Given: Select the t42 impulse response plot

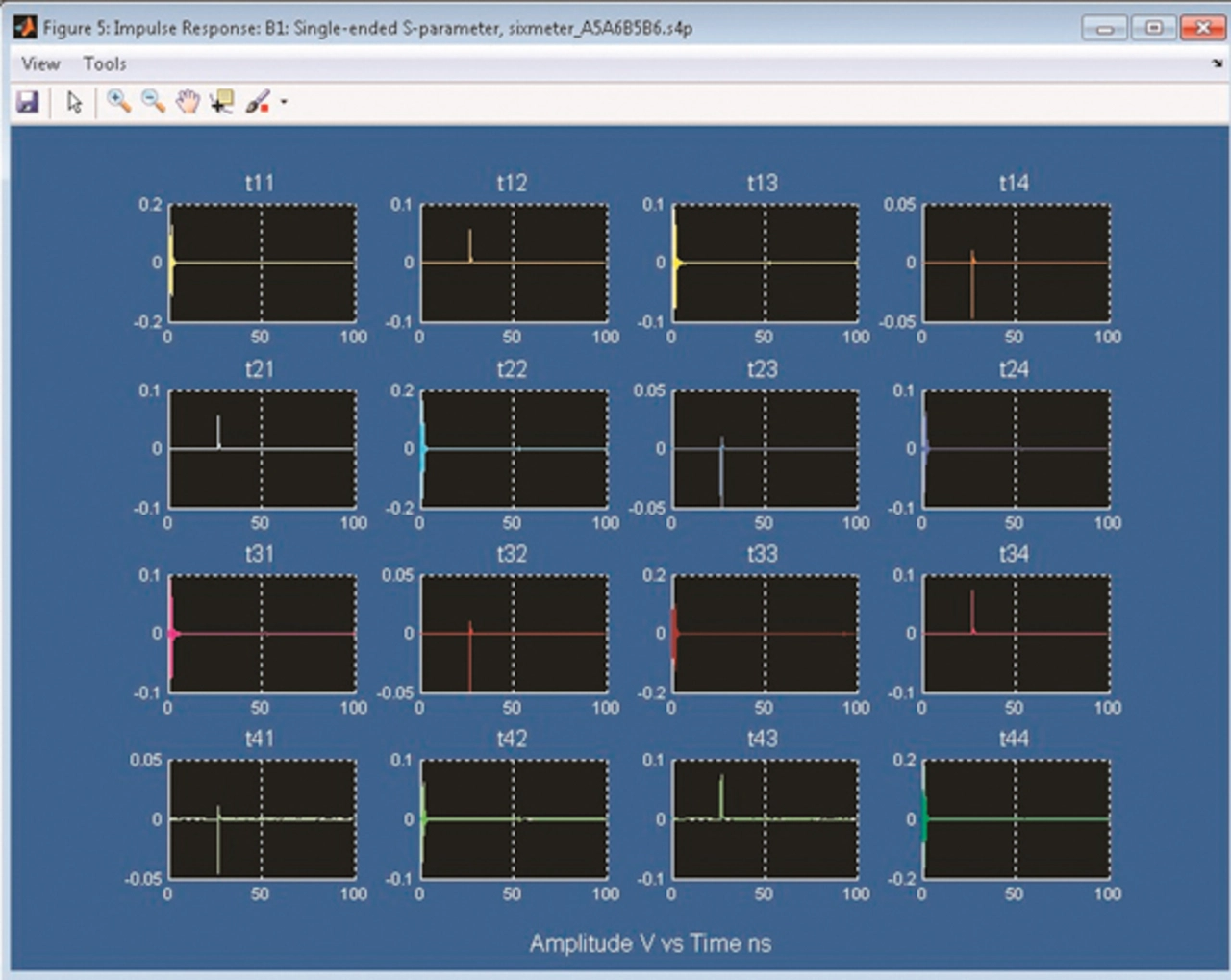Looking at the screenshot, I should (x=515, y=819).
